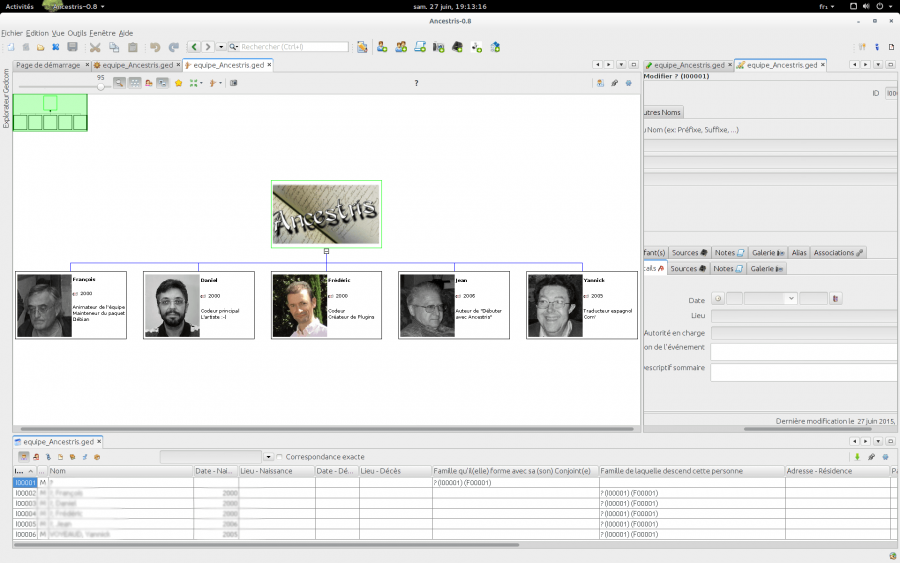Viewport: 900px width, 563px height.
Task: Add a new source icon
Action: (457, 47)
